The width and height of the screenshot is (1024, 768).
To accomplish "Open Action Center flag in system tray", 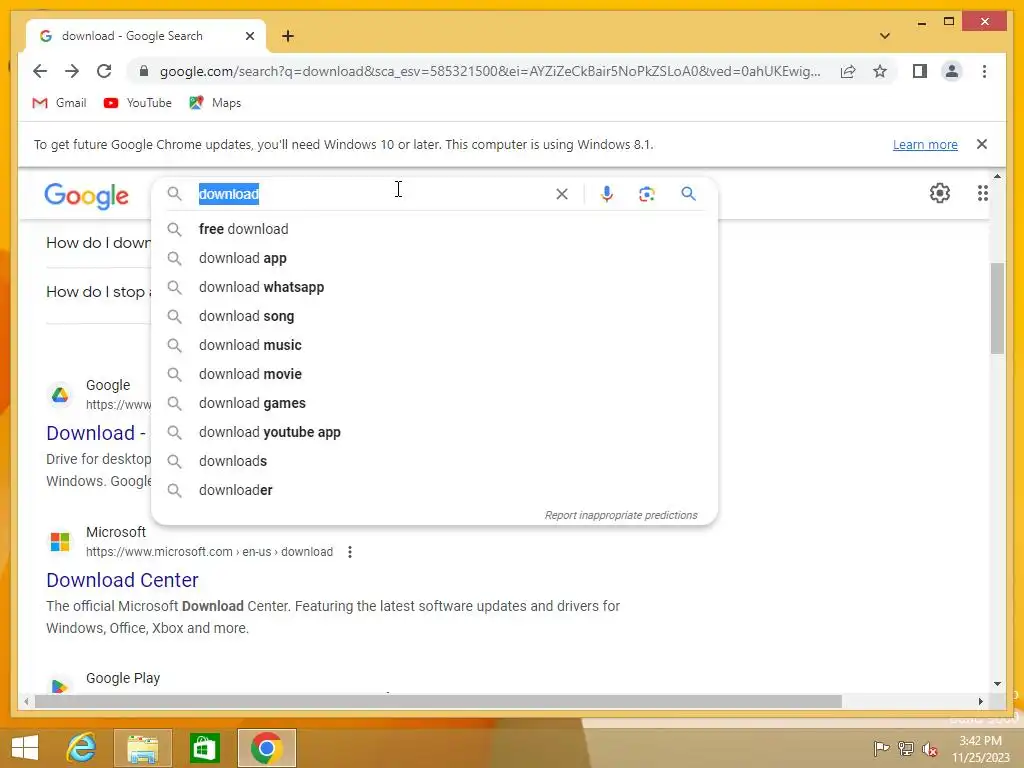I will [x=881, y=748].
